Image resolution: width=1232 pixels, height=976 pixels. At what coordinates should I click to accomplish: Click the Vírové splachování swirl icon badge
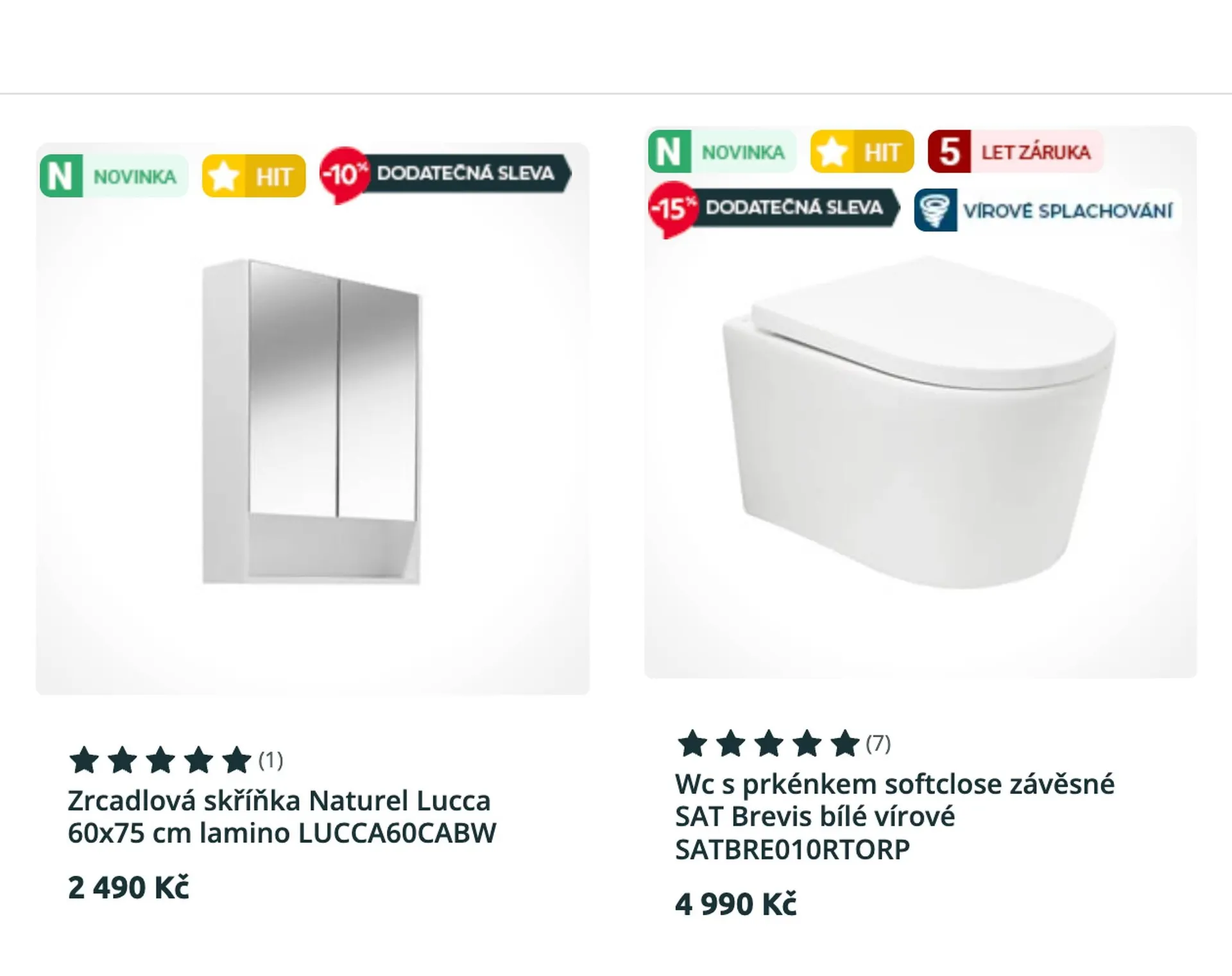coord(1047,210)
